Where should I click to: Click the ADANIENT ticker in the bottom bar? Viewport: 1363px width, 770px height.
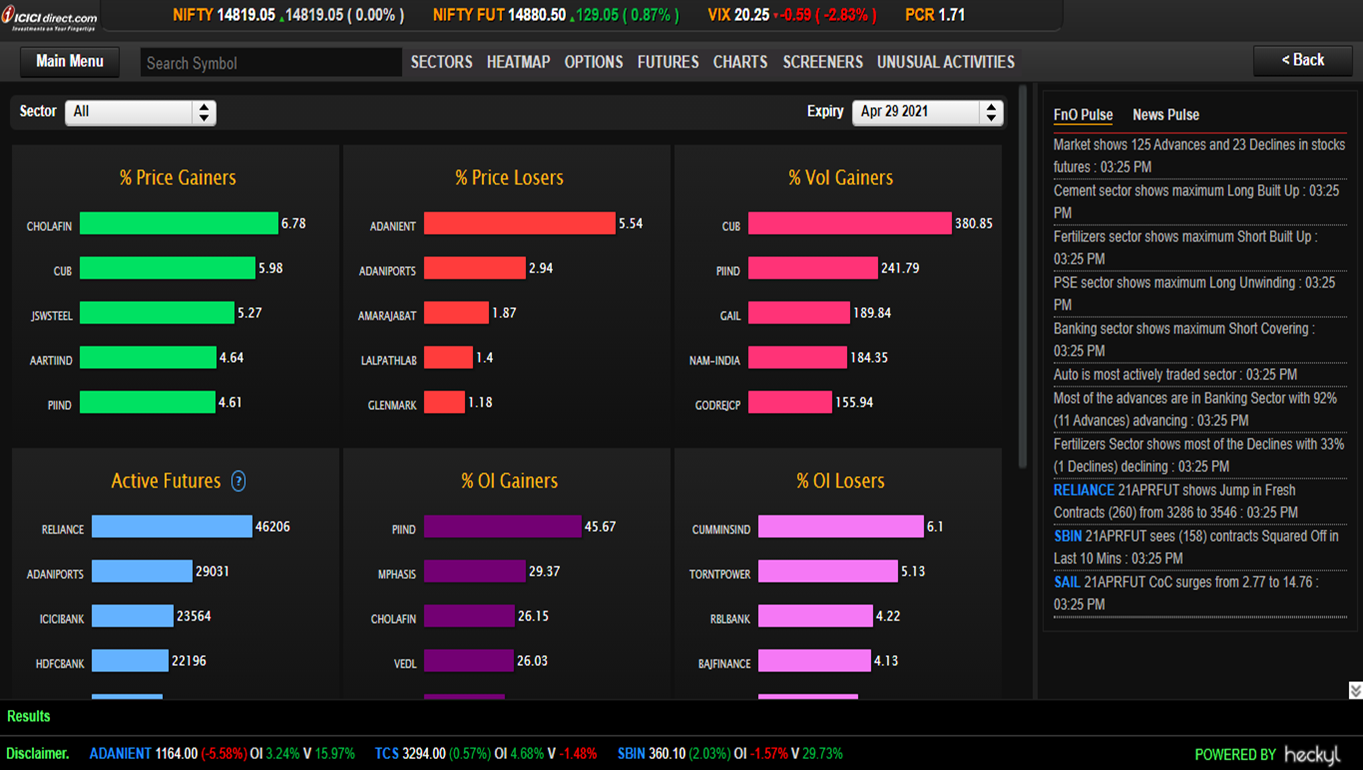point(120,754)
